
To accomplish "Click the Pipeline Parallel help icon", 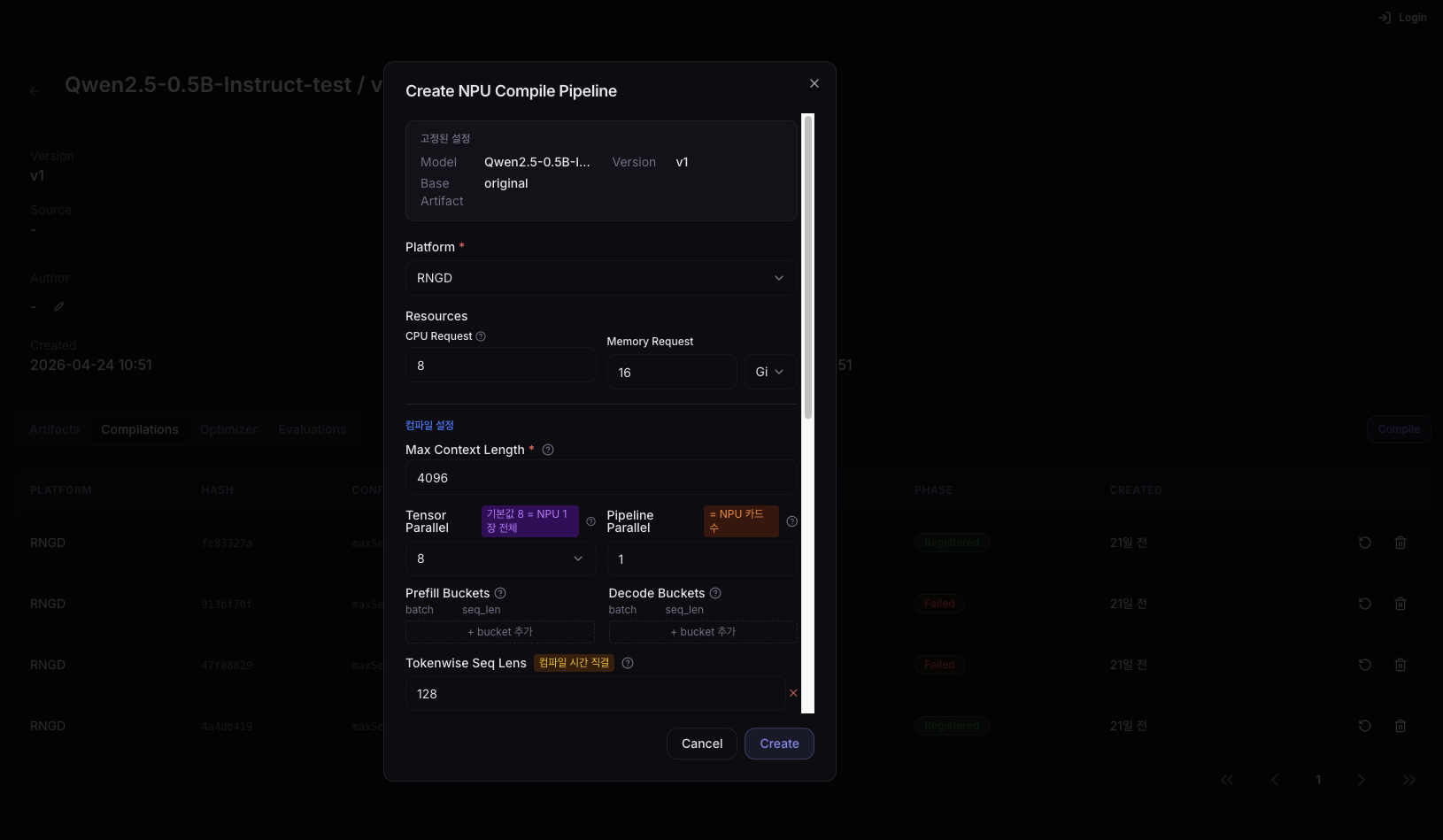I will [792, 521].
